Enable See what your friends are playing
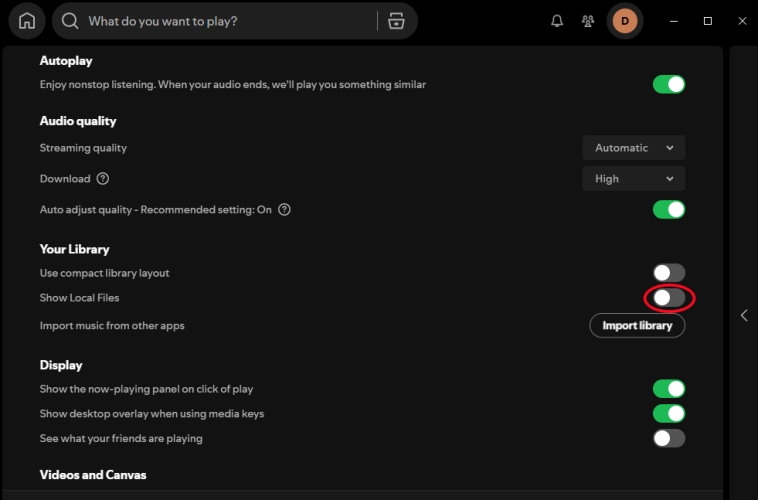 669,439
